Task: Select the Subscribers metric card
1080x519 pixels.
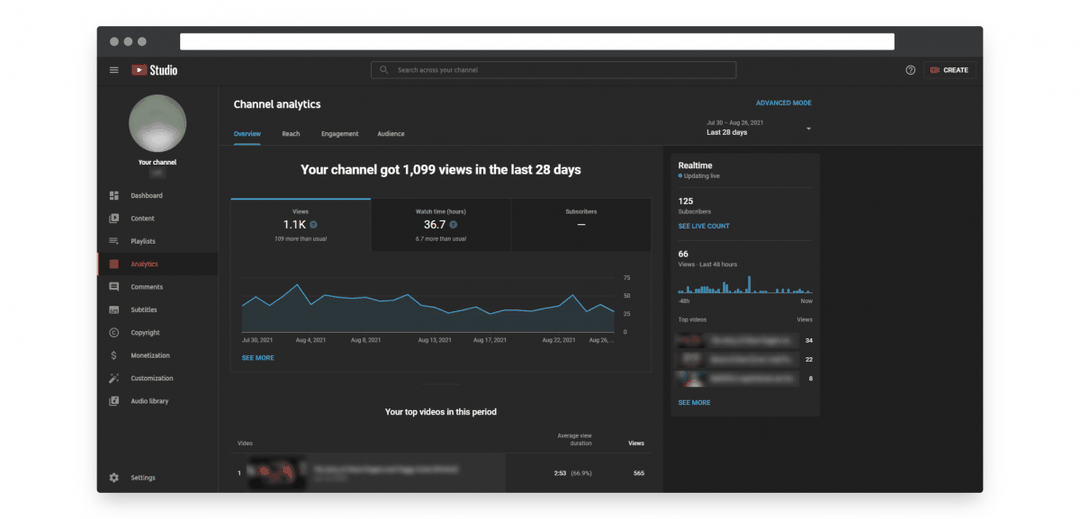Action: click(x=581, y=224)
